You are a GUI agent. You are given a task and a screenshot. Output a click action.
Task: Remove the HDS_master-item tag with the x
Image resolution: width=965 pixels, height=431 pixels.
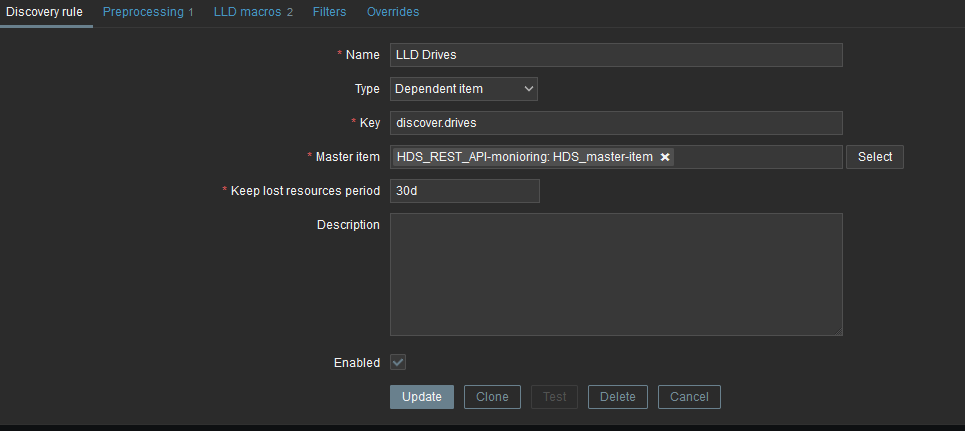665,157
